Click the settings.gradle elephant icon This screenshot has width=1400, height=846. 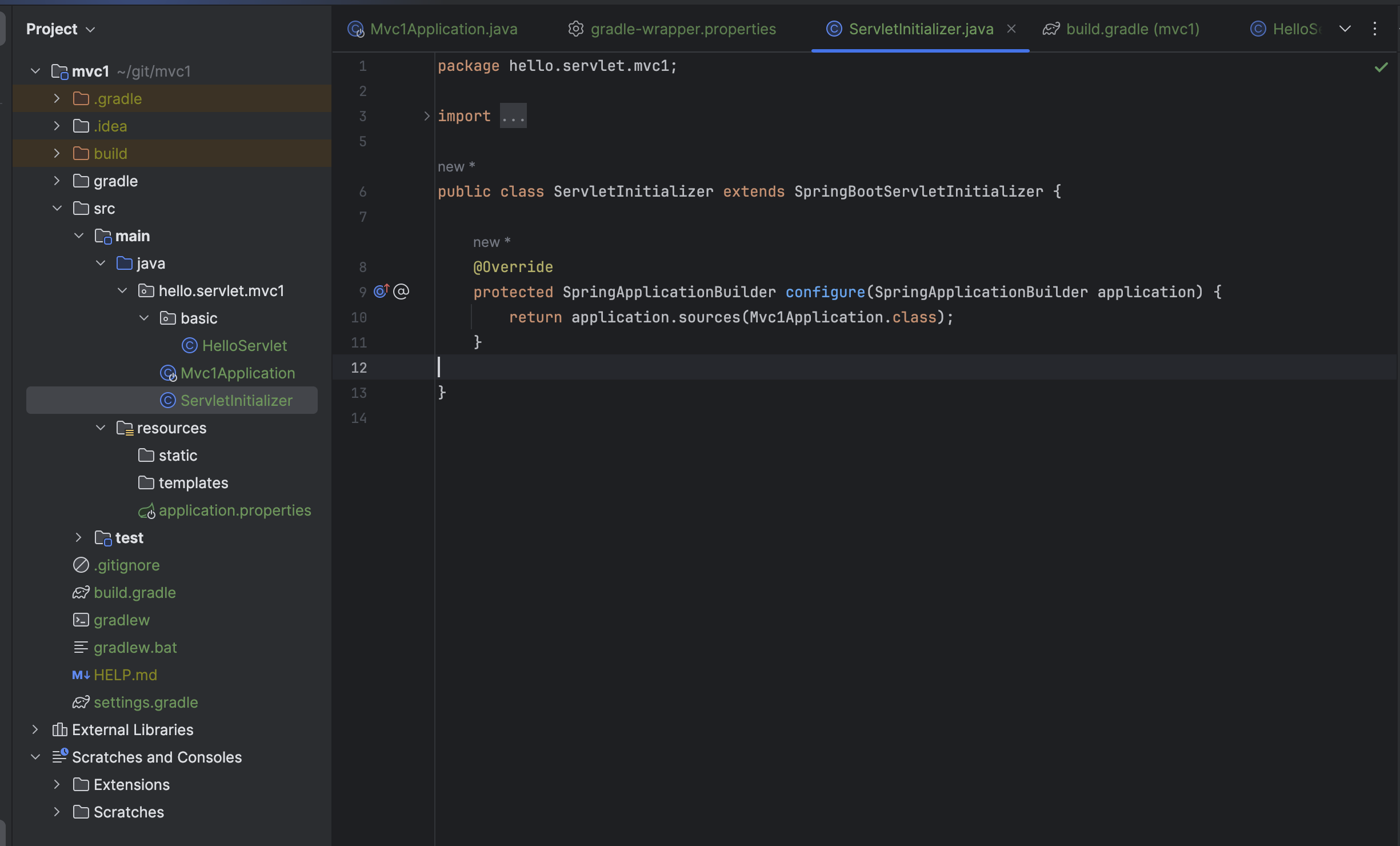click(x=81, y=703)
